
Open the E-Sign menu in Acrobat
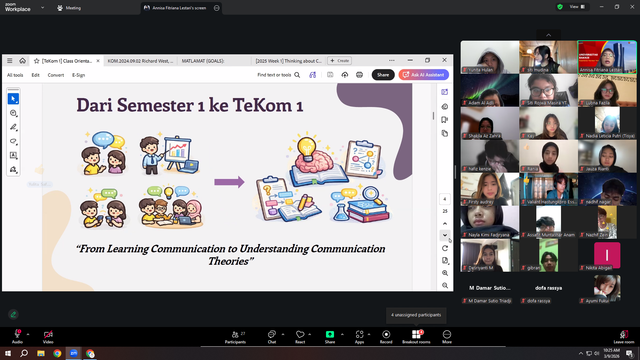[x=78, y=75]
